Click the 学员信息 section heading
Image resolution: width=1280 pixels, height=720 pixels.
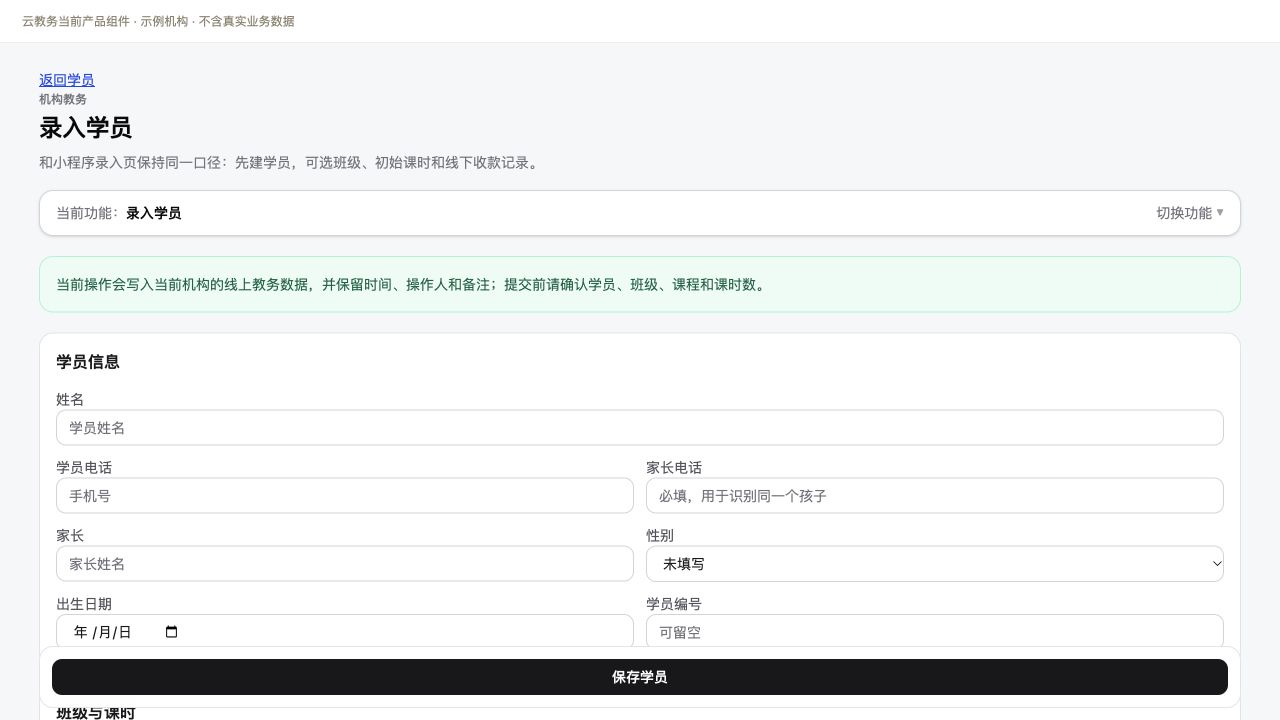(x=88, y=362)
